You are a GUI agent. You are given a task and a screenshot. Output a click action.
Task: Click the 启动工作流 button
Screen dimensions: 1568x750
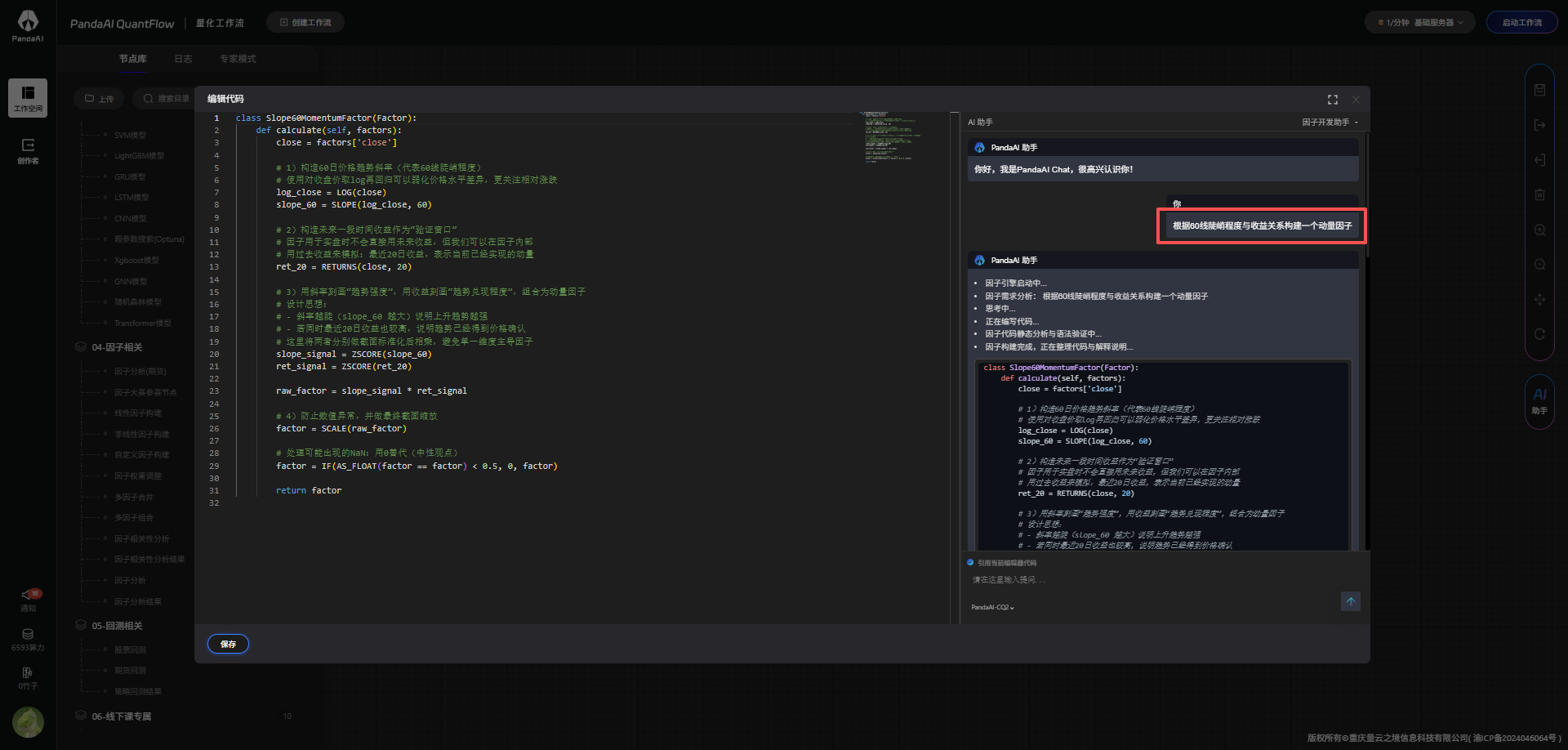(x=1522, y=23)
